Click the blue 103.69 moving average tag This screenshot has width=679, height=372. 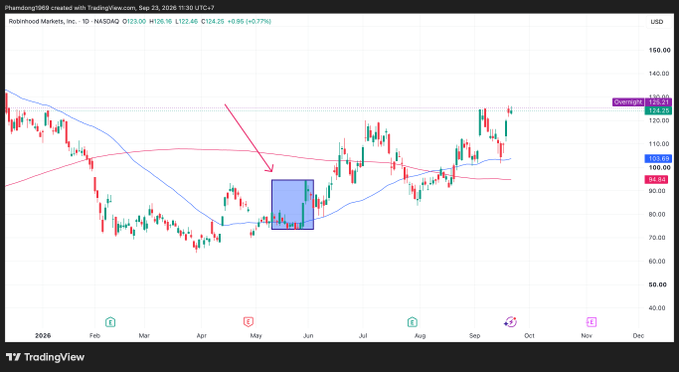[x=659, y=159]
